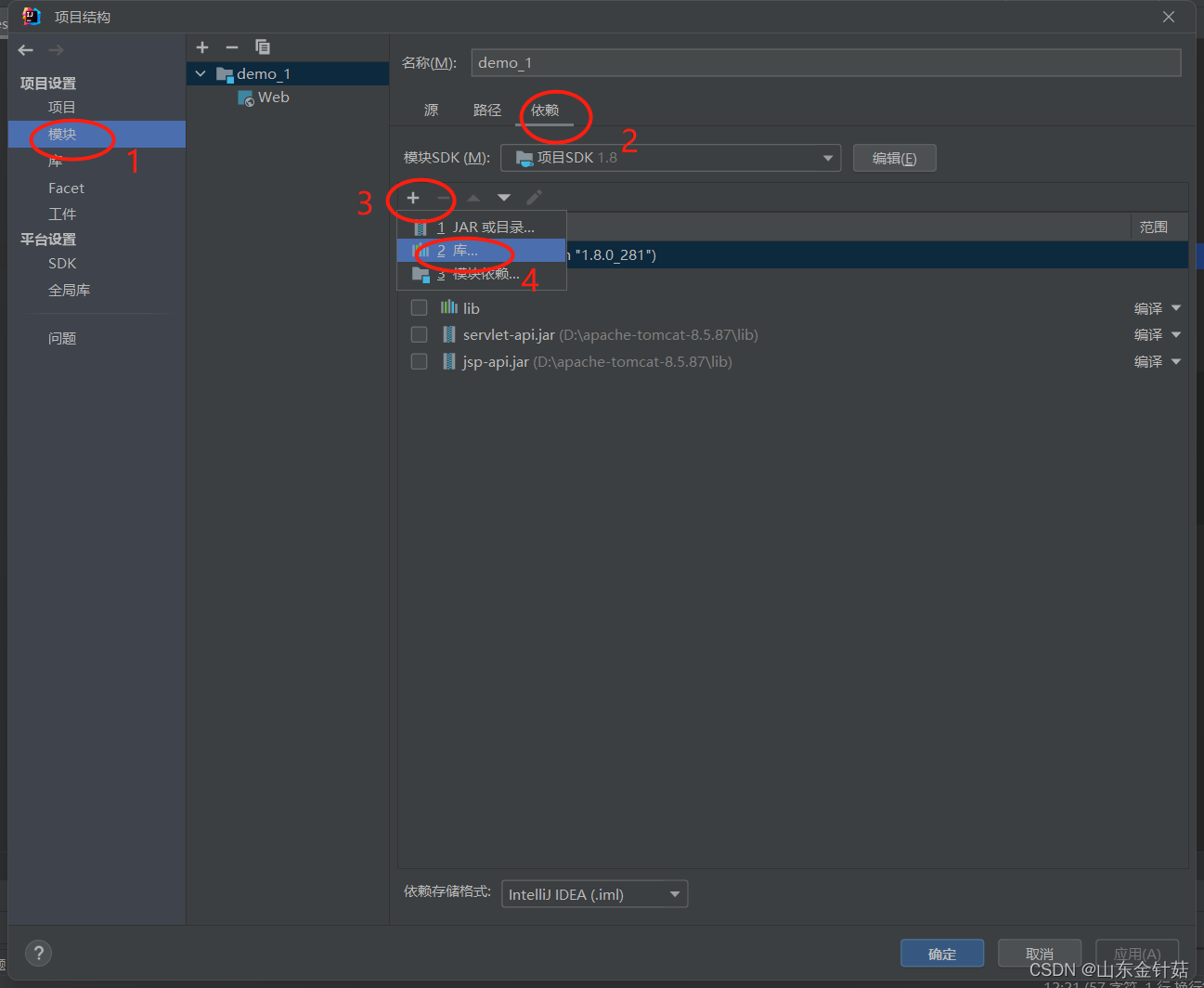
Task: Enable export checkbox for servlet-api.jar
Action: pos(420,334)
